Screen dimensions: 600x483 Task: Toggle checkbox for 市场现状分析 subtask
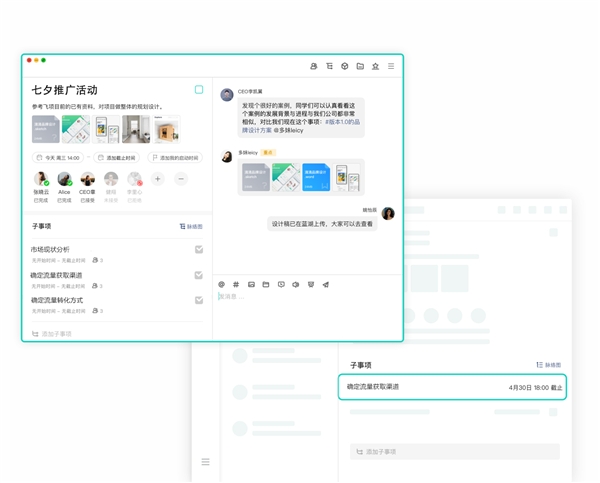click(x=199, y=250)
